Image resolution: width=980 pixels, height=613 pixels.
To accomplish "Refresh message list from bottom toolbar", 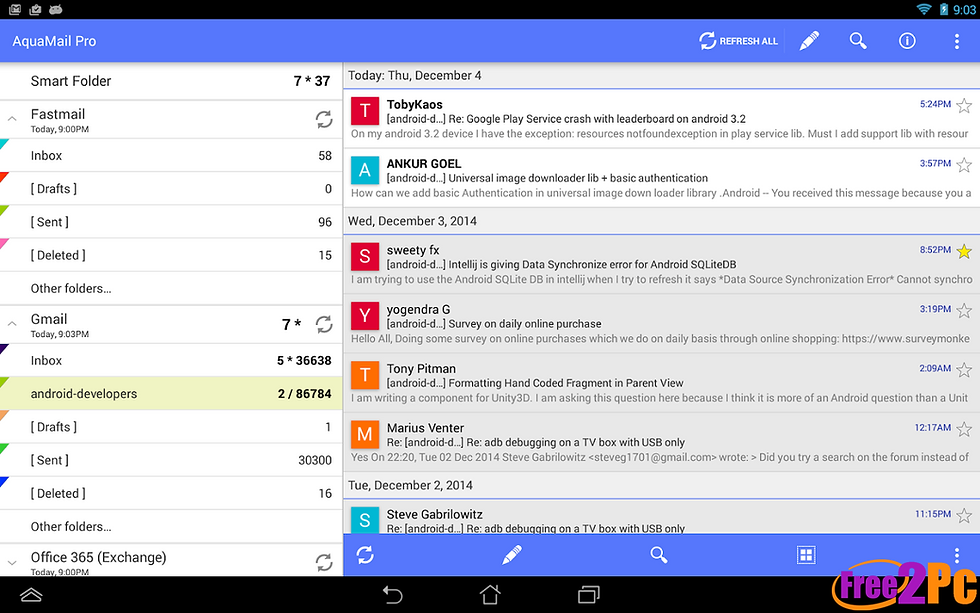I will pyautogui.click(x=365, y=555).
